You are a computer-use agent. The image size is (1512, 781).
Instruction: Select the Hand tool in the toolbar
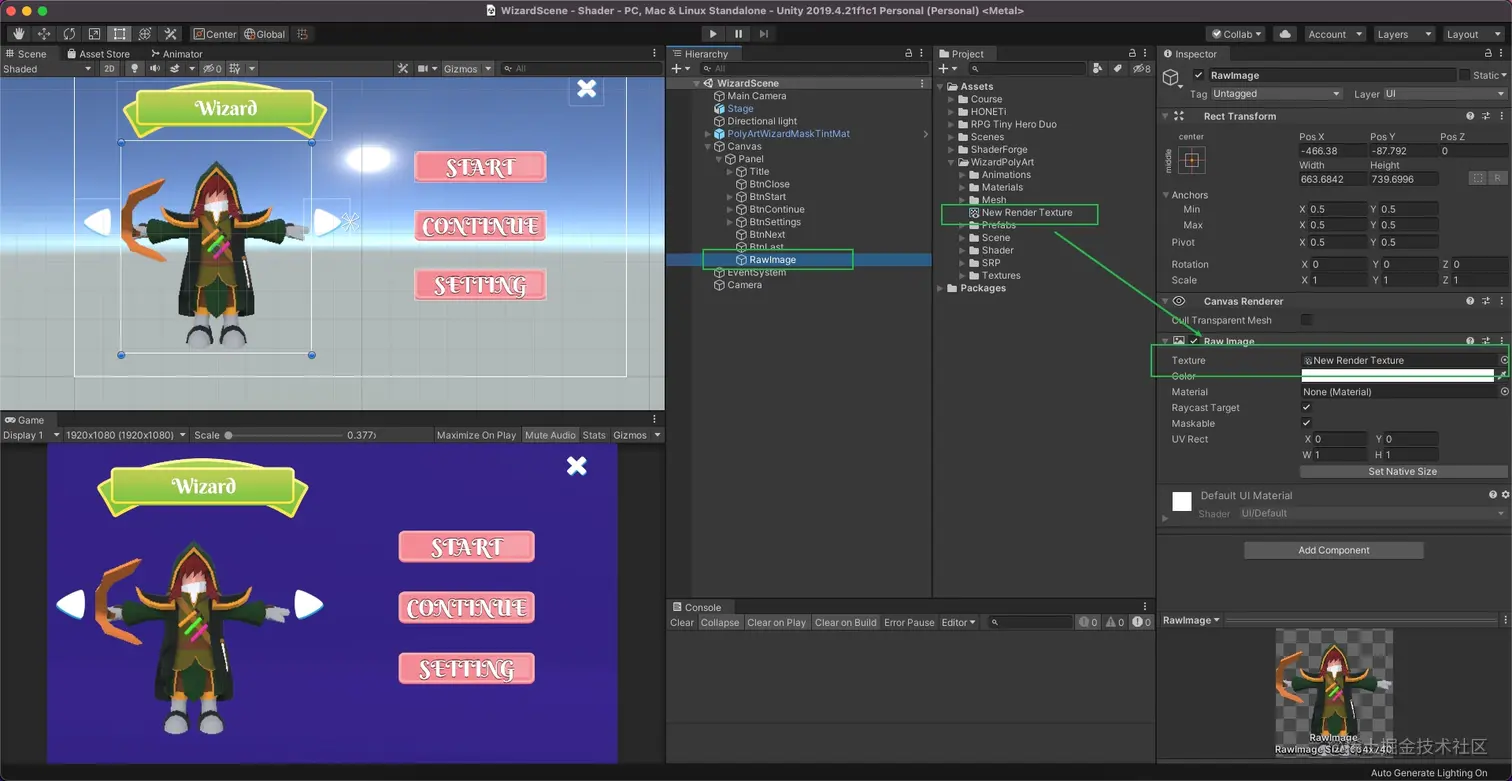click(x=18, y=34)
